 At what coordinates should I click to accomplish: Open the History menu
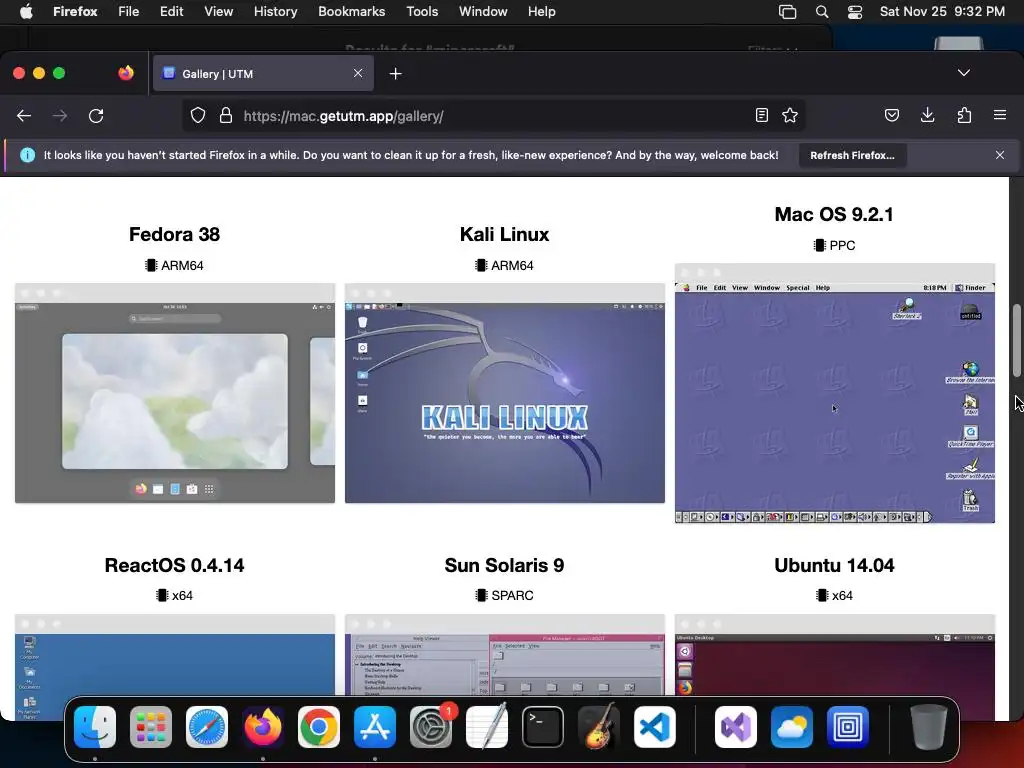276,11
